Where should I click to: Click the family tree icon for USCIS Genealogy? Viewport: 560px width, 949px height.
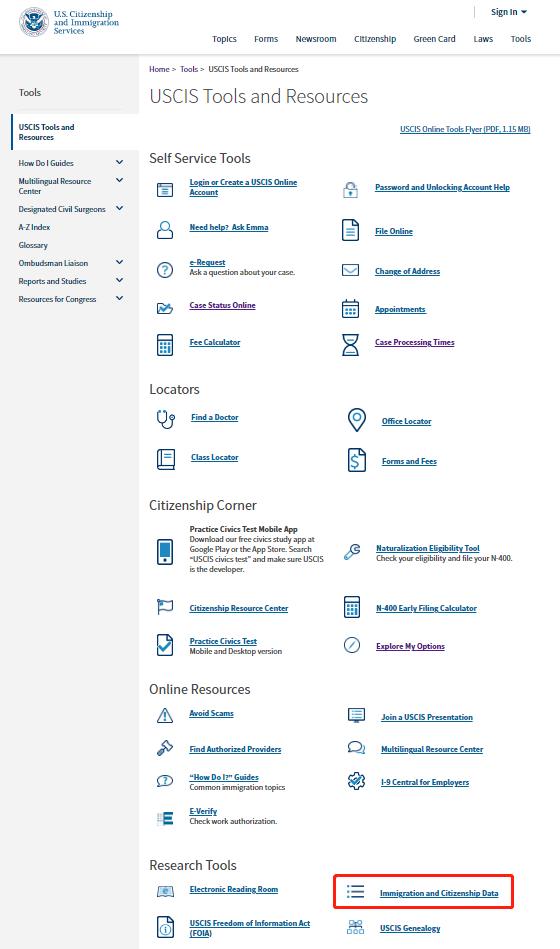click(355, 927)
